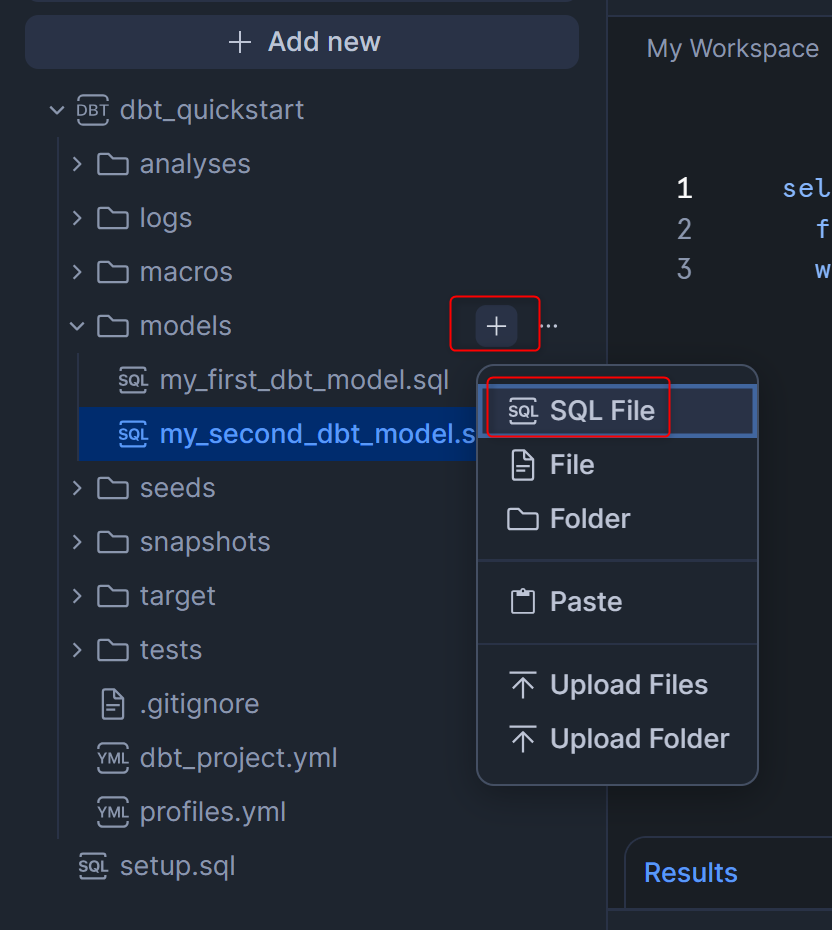This screenshot has width=832, height=930.
Task: Click line number 1 in the editor
Action: pyautogui.click(x=684, y=189)
